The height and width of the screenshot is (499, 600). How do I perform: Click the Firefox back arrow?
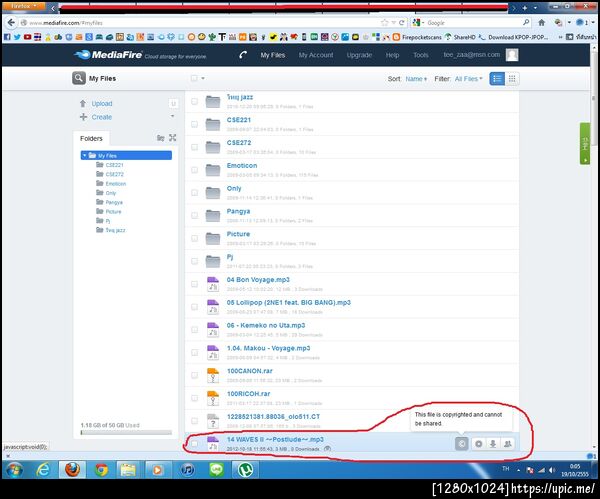[x=11, y=23]
